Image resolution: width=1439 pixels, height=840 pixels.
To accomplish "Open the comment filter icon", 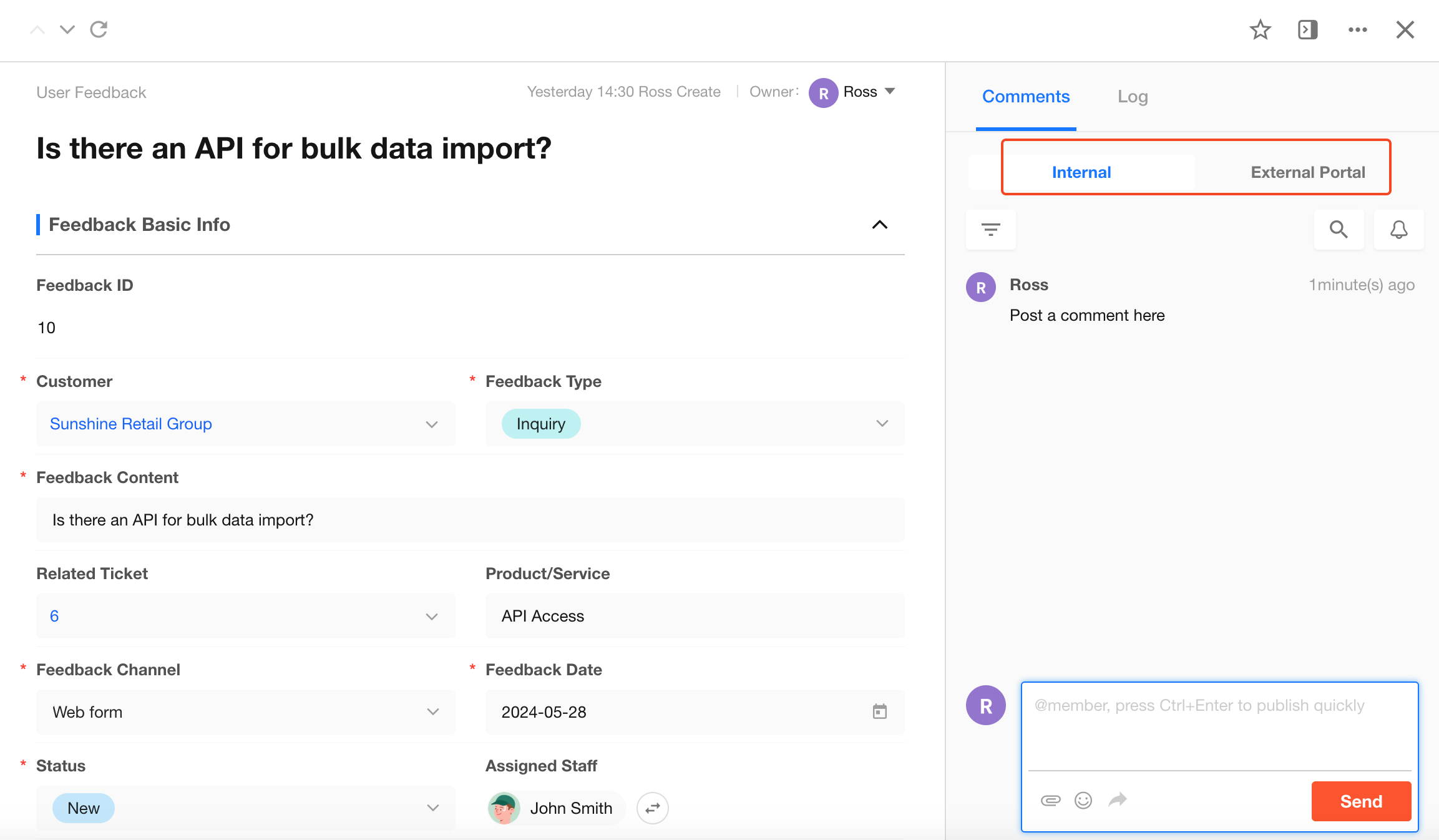I will tap(990, 230).
